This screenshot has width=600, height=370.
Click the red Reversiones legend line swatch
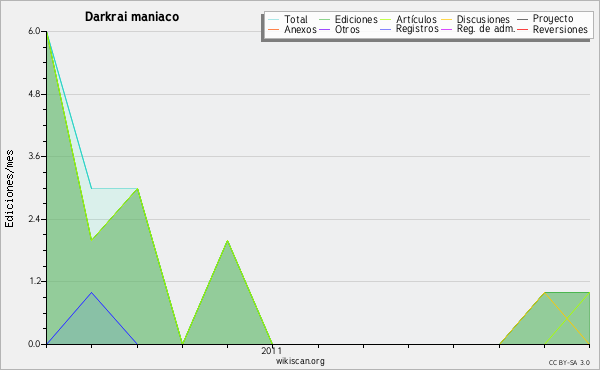[x=522, y=29]
